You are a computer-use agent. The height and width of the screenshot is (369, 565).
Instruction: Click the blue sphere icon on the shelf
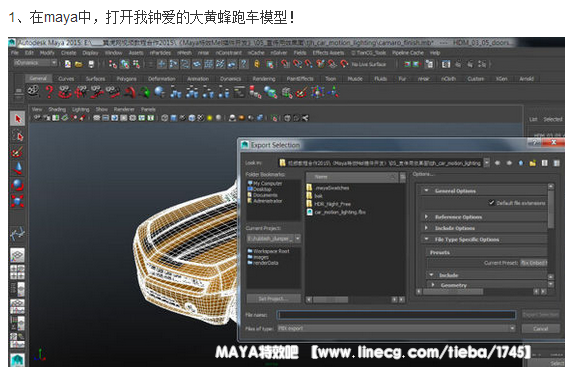click(x=159, y=92)
